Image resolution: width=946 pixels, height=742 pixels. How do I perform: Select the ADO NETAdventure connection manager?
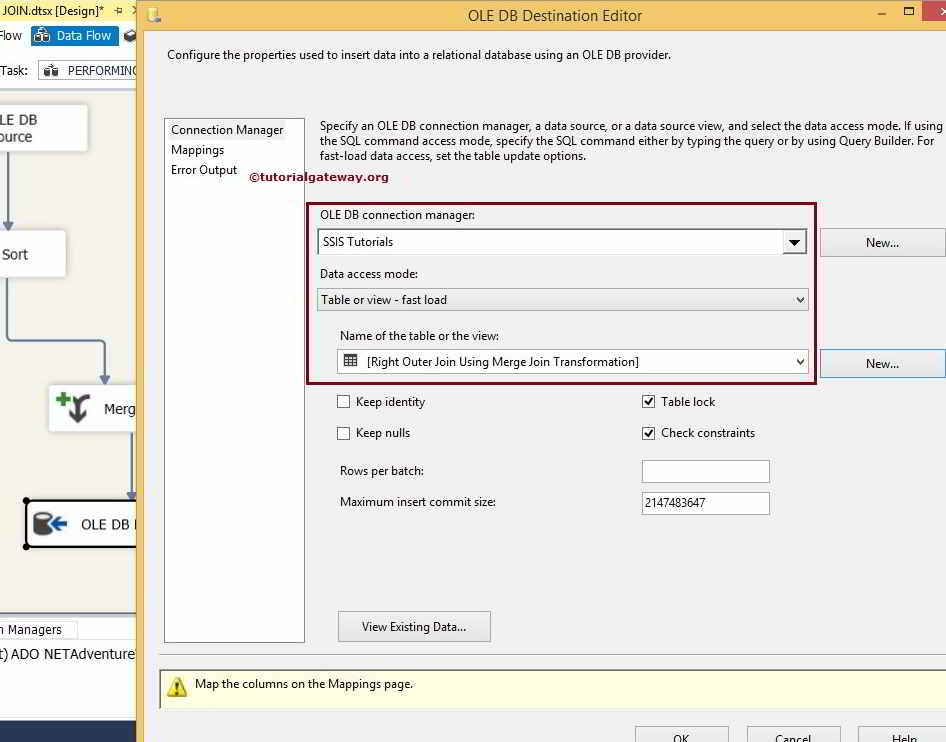pyautogui.click(x=67, y=654)
